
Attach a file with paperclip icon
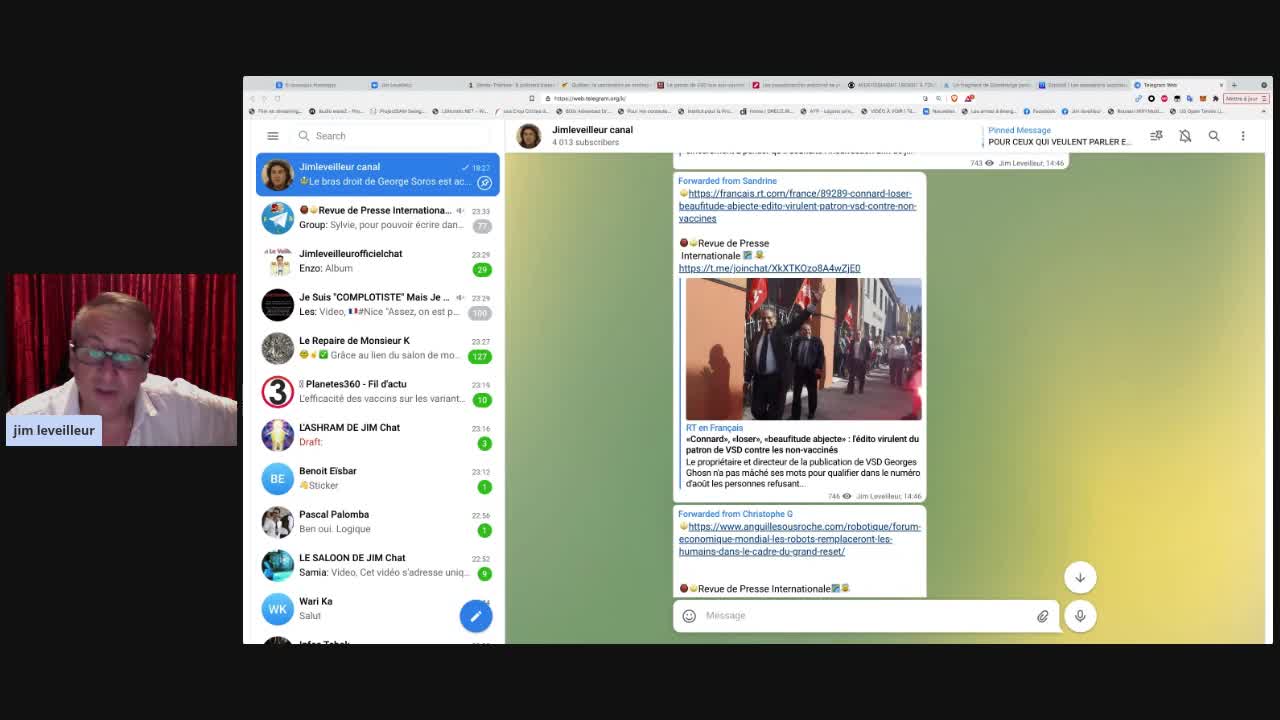1042,616
